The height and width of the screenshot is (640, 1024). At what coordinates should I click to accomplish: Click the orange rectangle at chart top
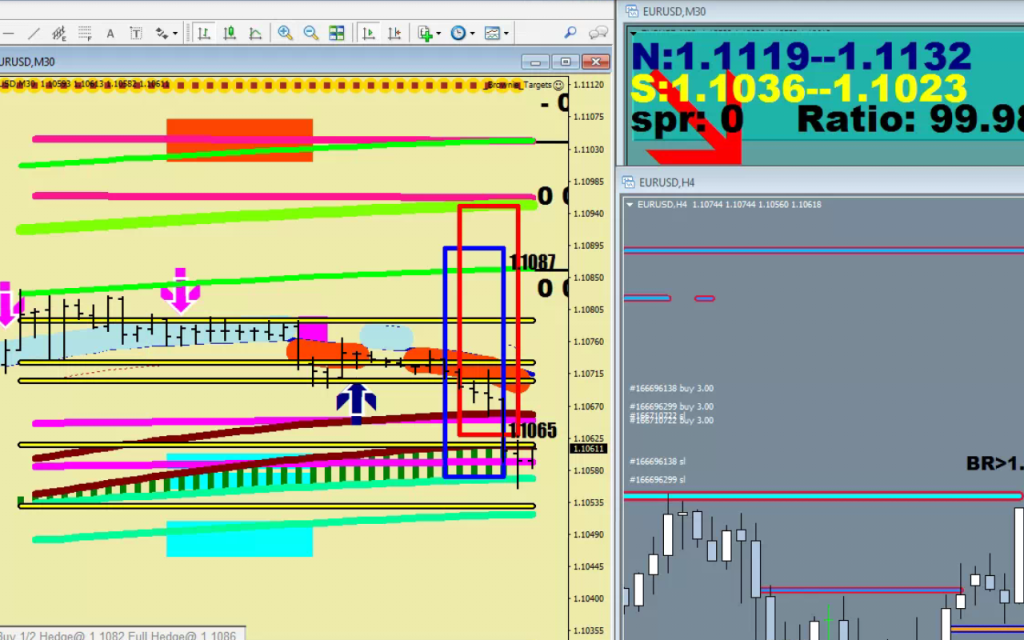(239, 139)
